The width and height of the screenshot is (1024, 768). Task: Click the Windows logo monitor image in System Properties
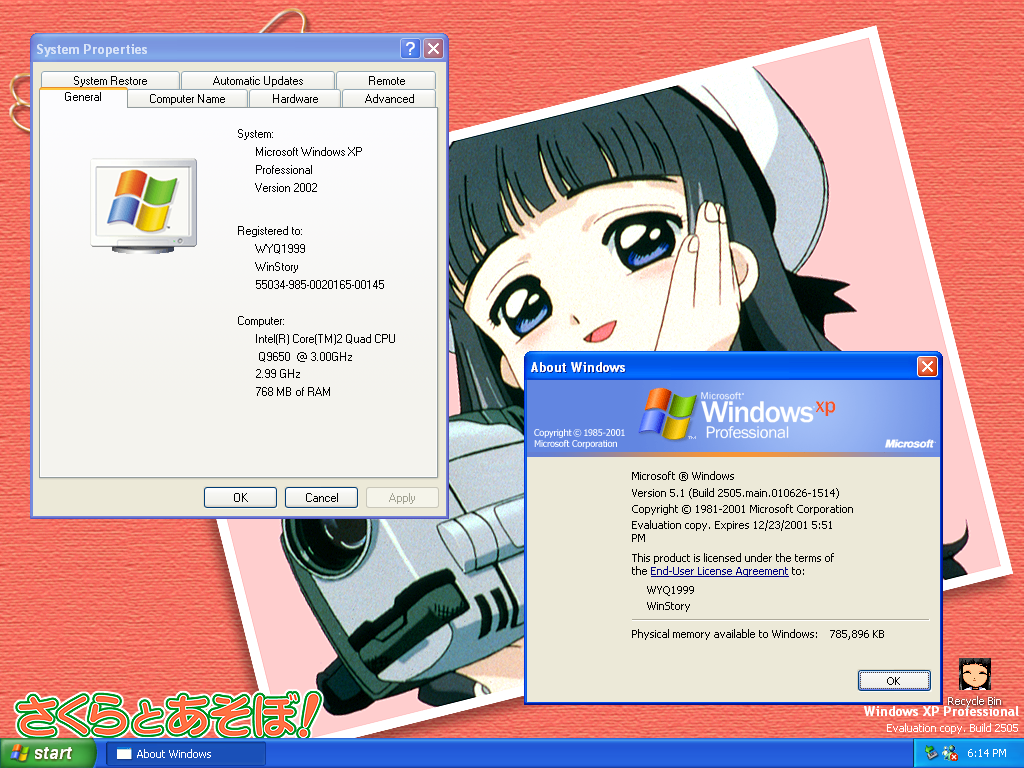(144, 205)
